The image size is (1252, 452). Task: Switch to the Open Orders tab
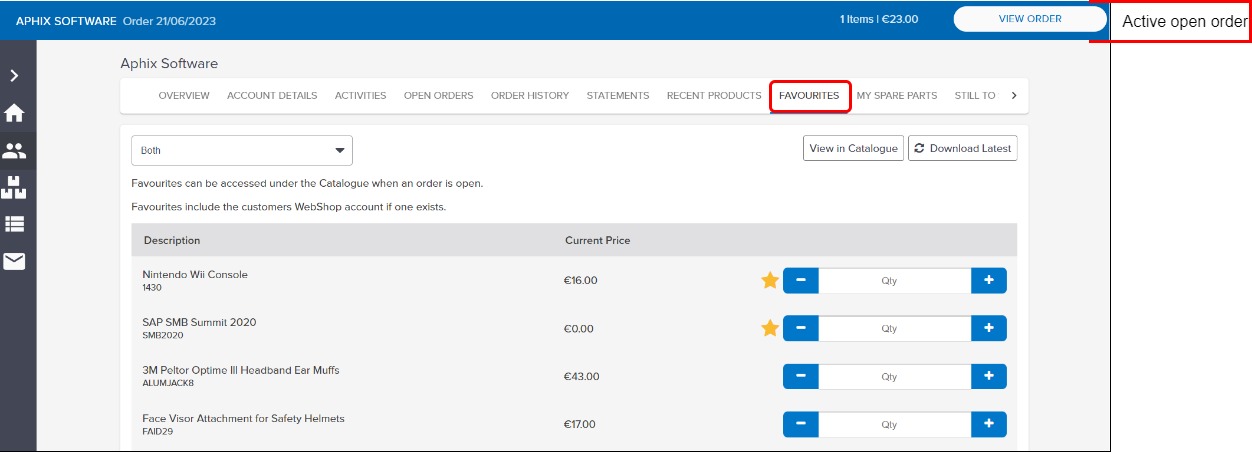tap(438, 96)
